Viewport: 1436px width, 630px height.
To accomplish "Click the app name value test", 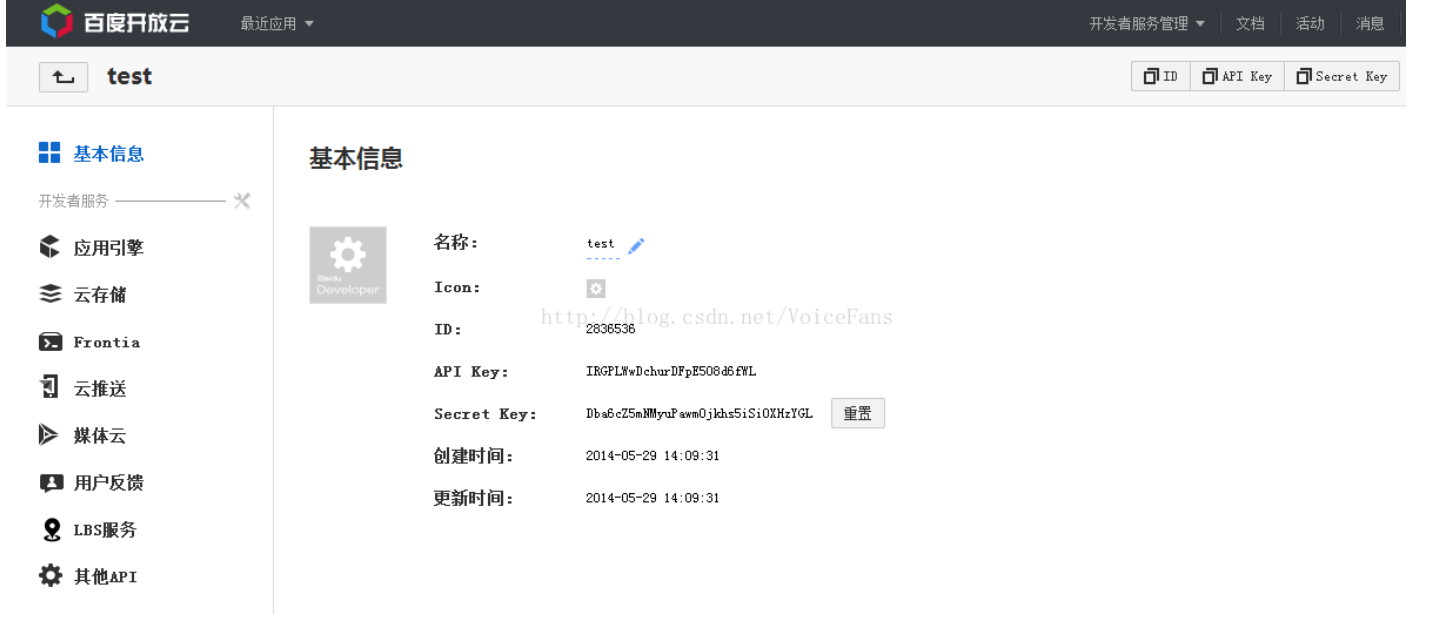I will 601,244.
